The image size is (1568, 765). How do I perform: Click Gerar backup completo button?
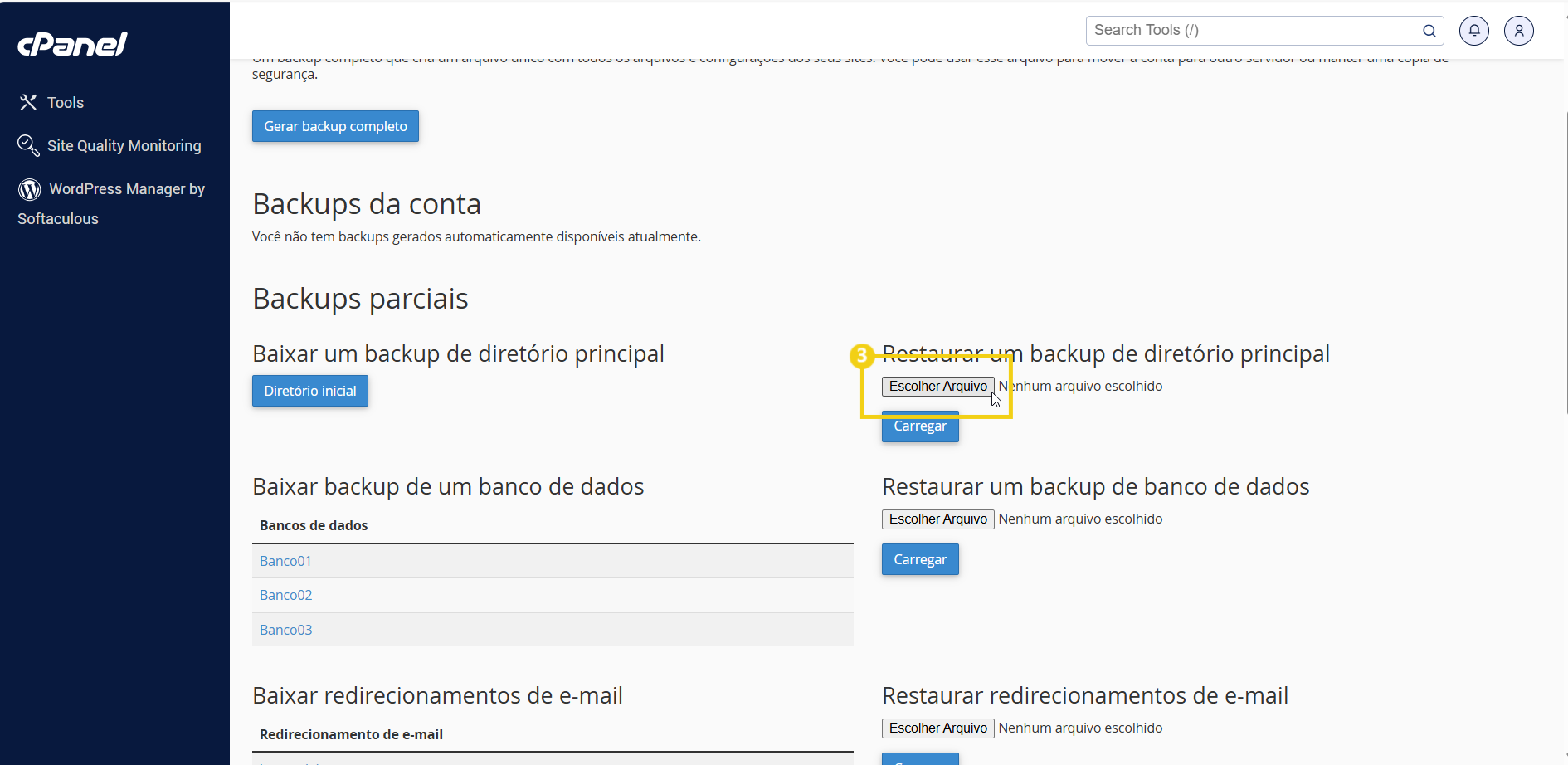[x=335, y=126]
